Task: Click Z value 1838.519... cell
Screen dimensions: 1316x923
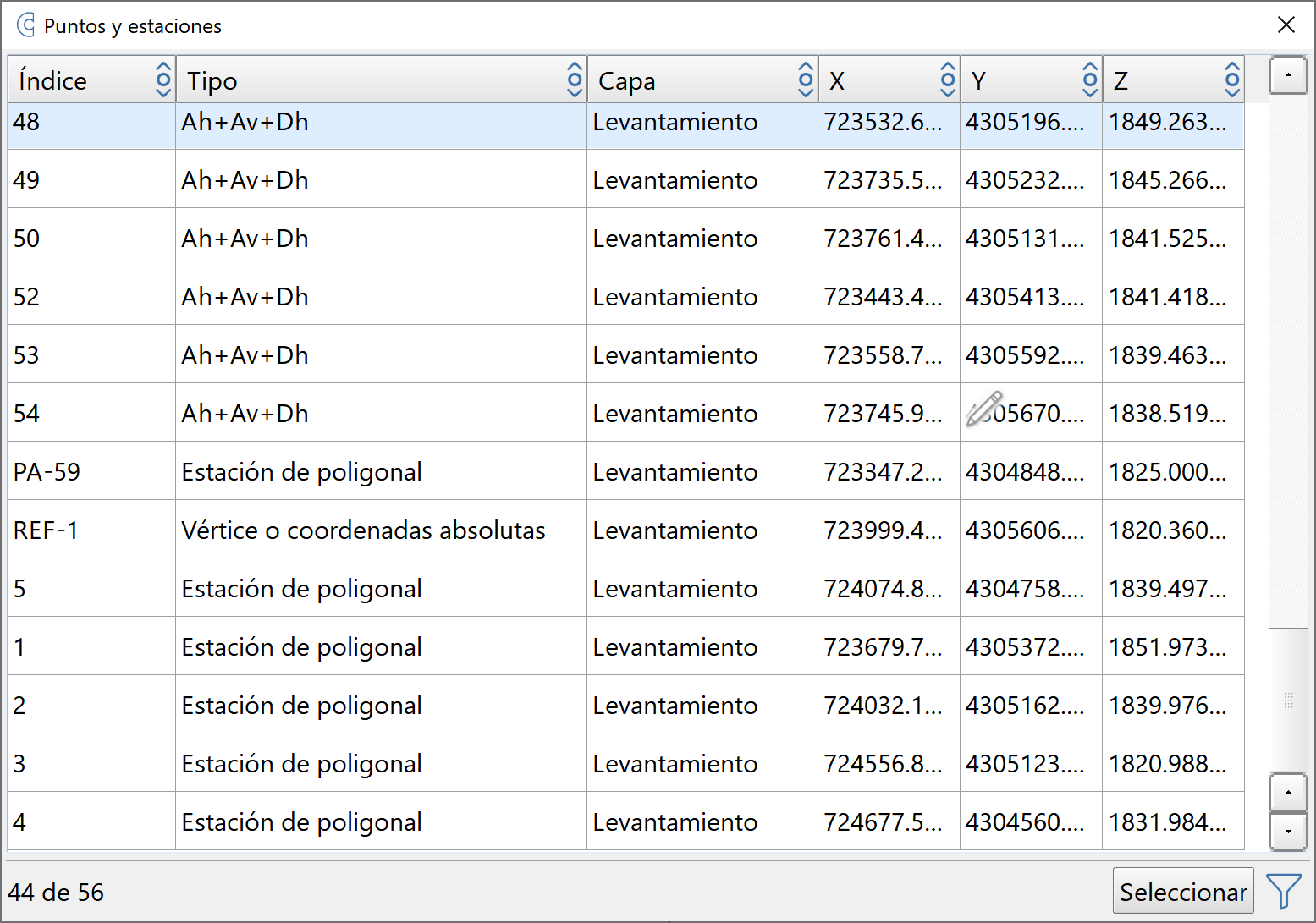Action: 1173,413
